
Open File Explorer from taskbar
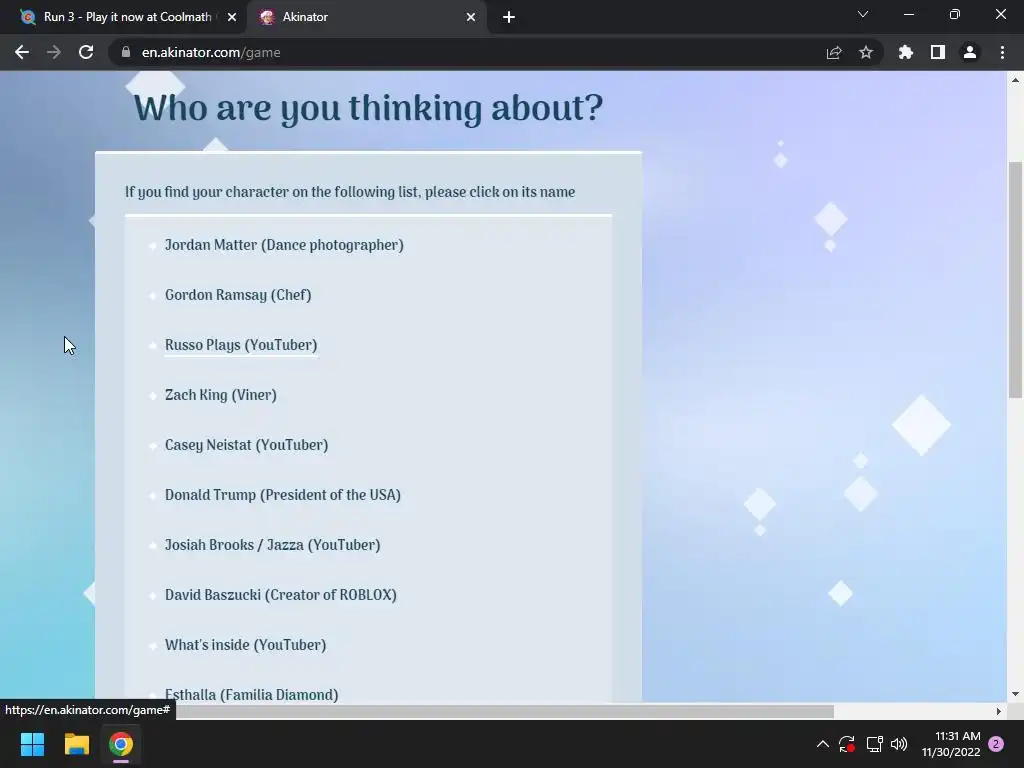(x=76, y=744)
